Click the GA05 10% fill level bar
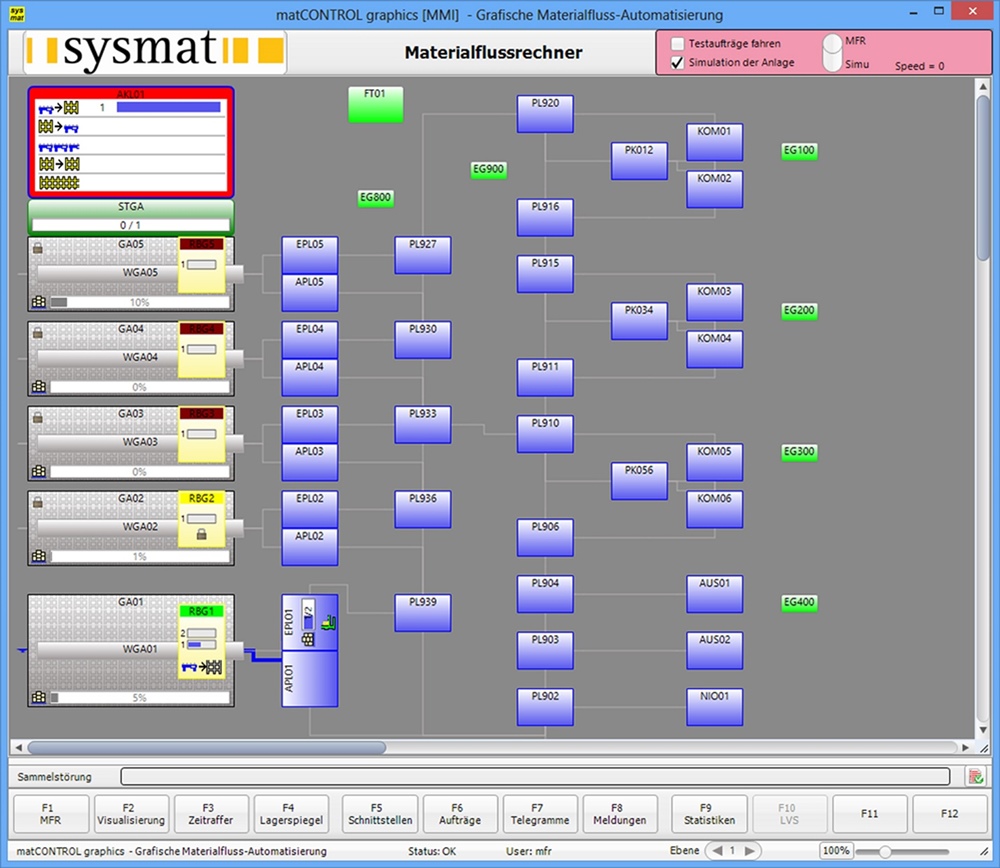This screenshot has height=868, width=1000. tap(140, 302)
